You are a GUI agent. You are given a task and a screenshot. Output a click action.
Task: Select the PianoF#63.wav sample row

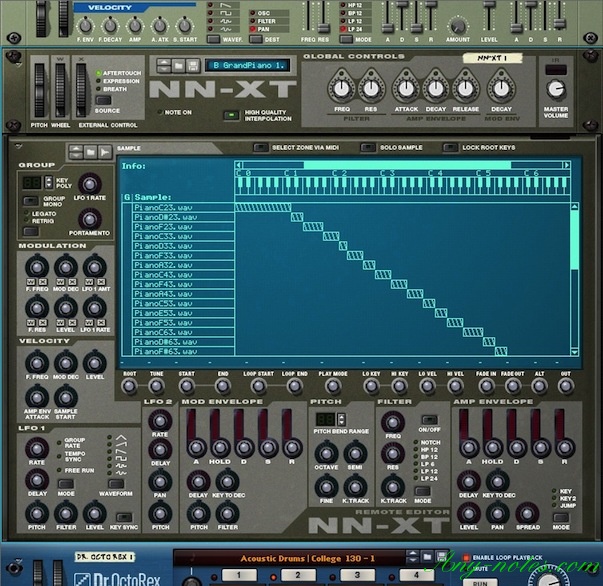(x=183, y=351)
